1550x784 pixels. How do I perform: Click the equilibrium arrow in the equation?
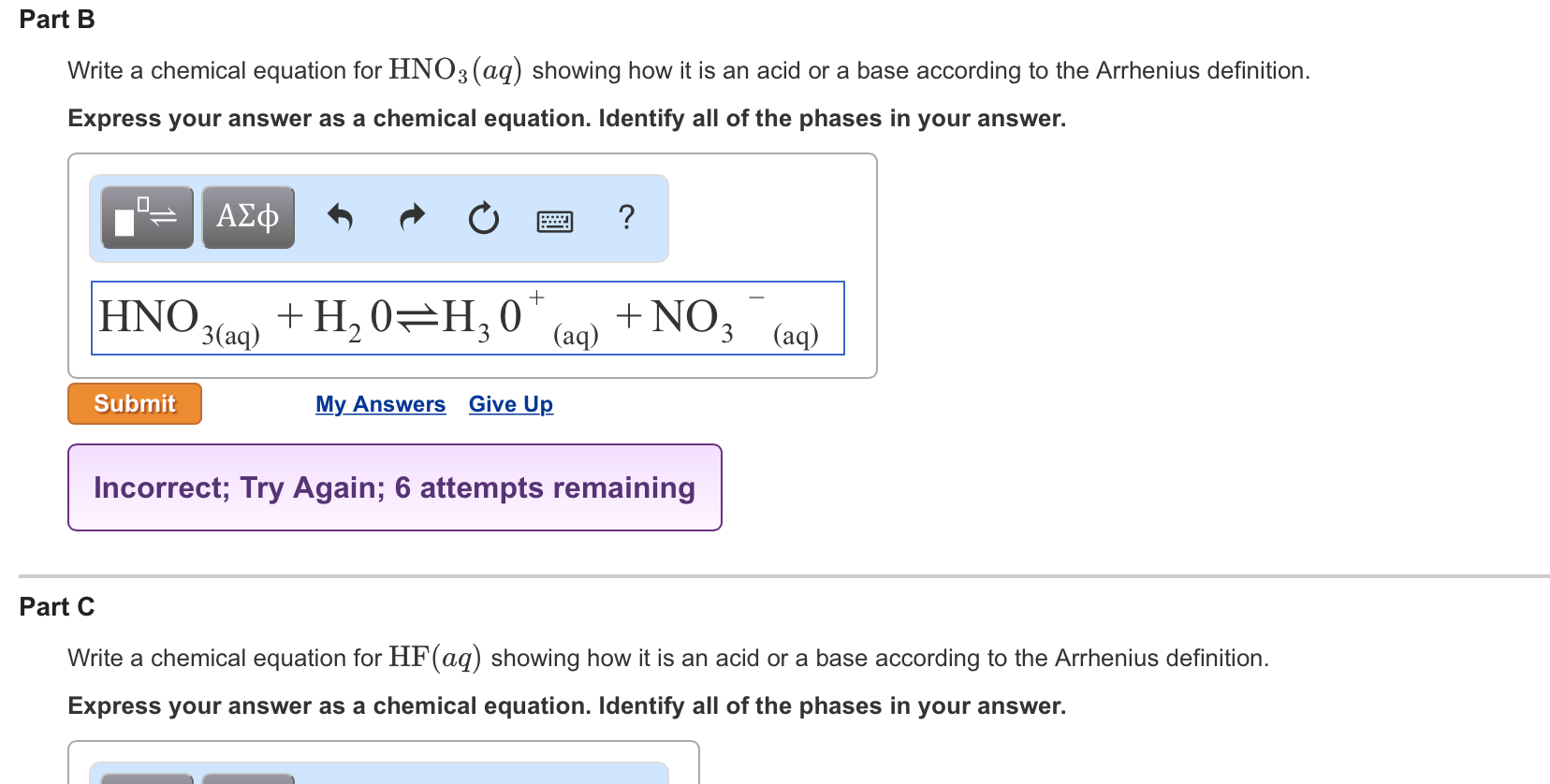[x=417, y=320]
